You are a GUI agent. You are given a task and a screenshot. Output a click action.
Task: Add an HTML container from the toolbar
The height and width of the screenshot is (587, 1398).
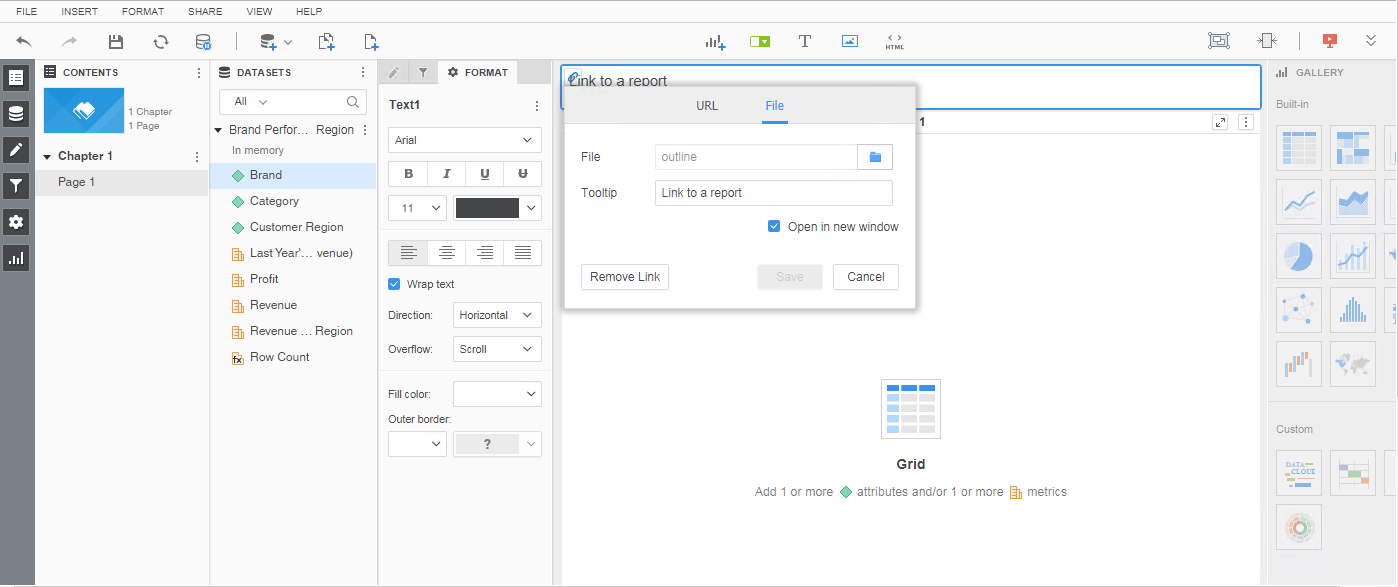(893, 41)
